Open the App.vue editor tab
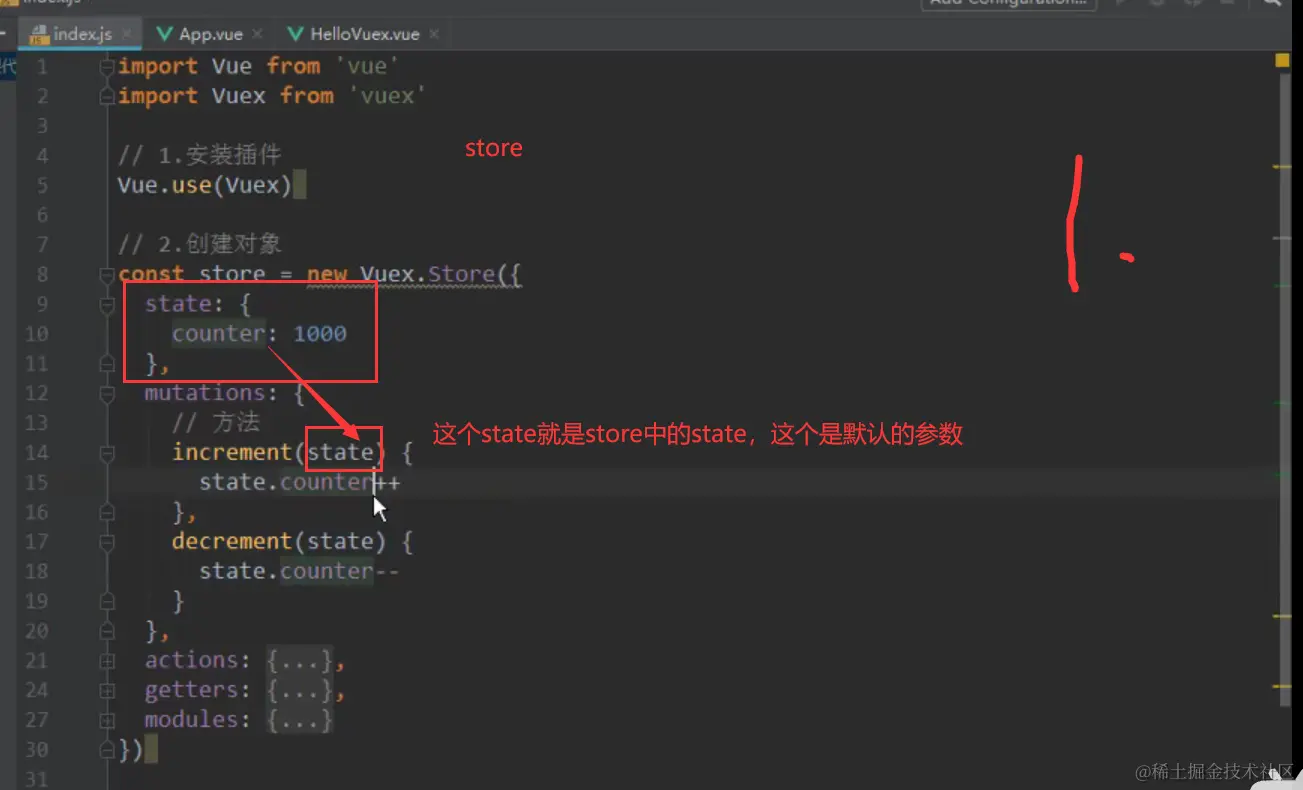 point(210,33)
